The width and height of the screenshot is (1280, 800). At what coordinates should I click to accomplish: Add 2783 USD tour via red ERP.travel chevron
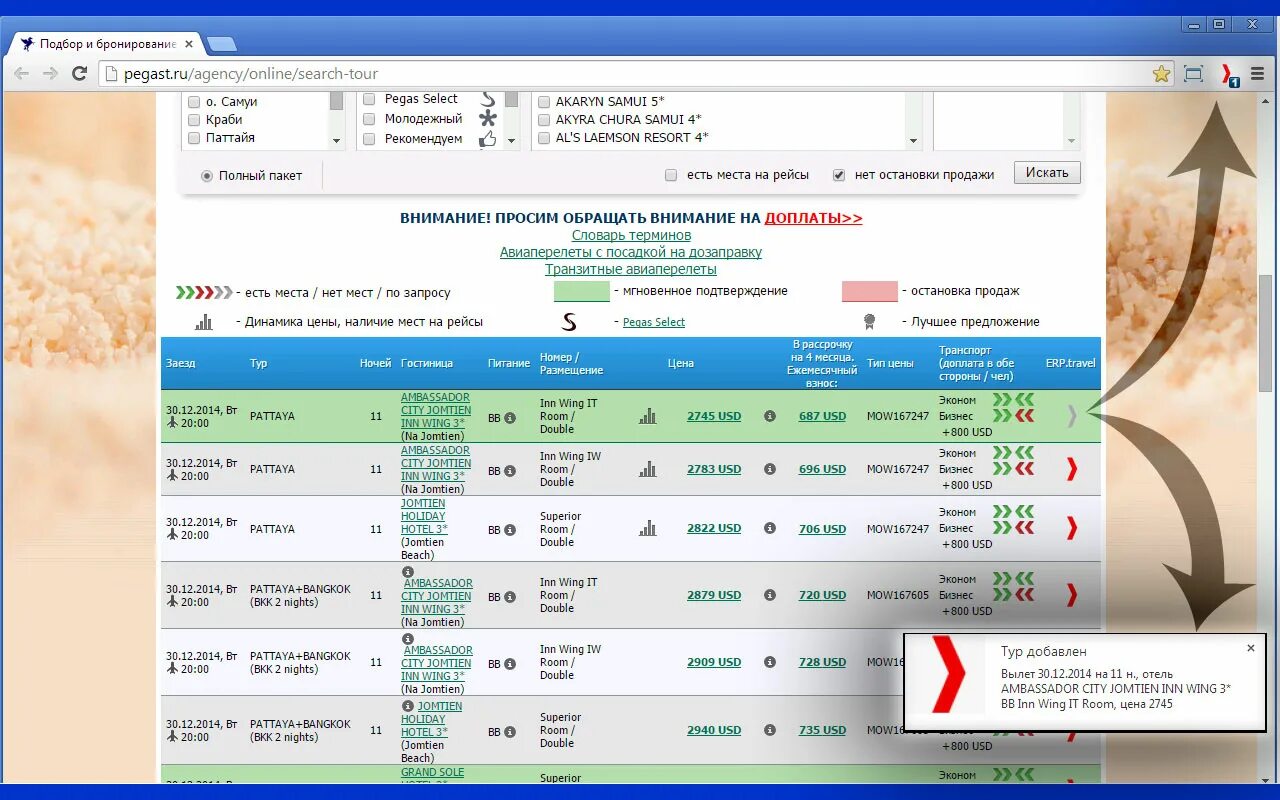click(1072, 469)
